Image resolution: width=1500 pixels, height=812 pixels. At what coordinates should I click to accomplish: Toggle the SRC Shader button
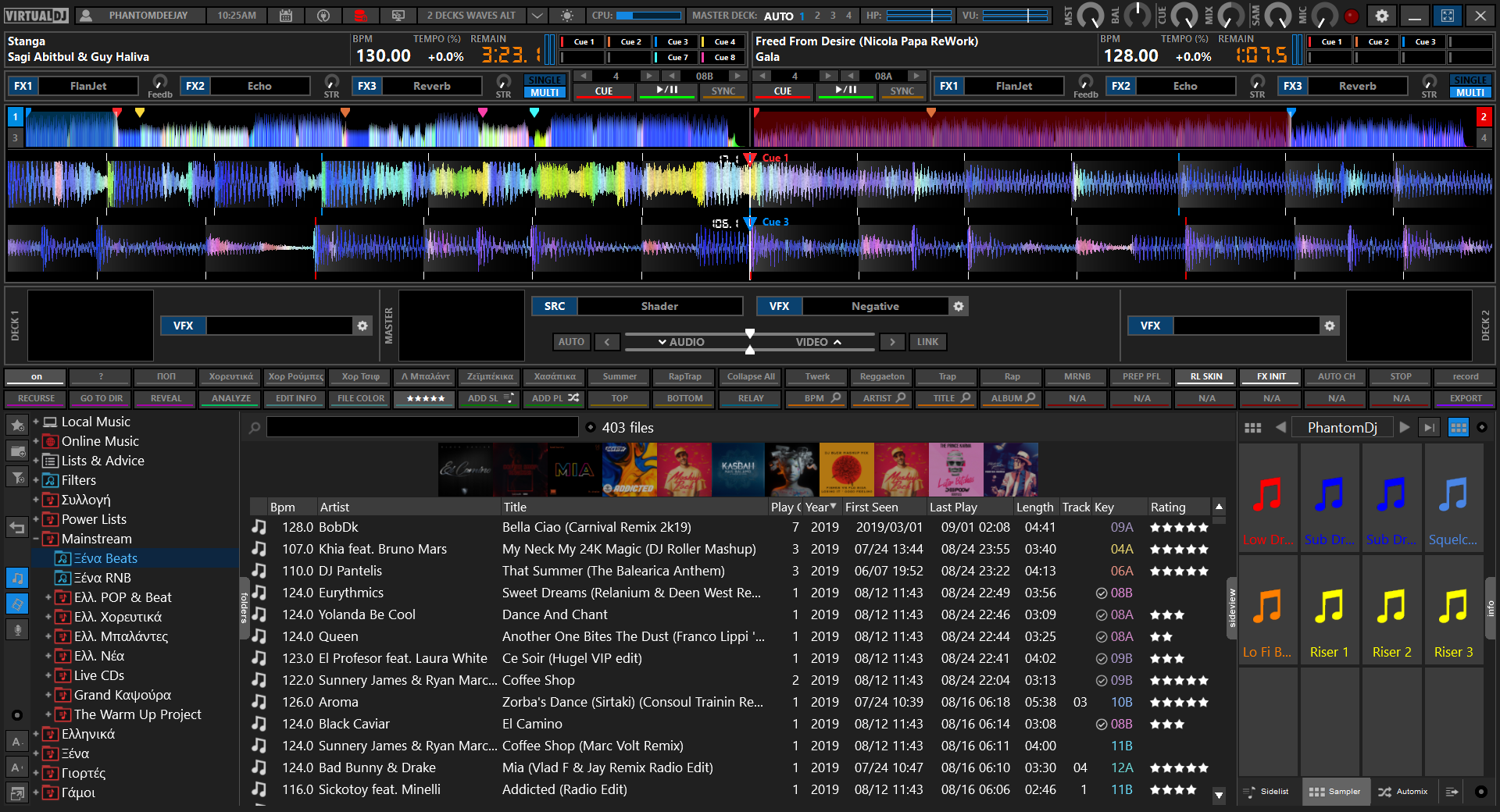tap(555, 306)
